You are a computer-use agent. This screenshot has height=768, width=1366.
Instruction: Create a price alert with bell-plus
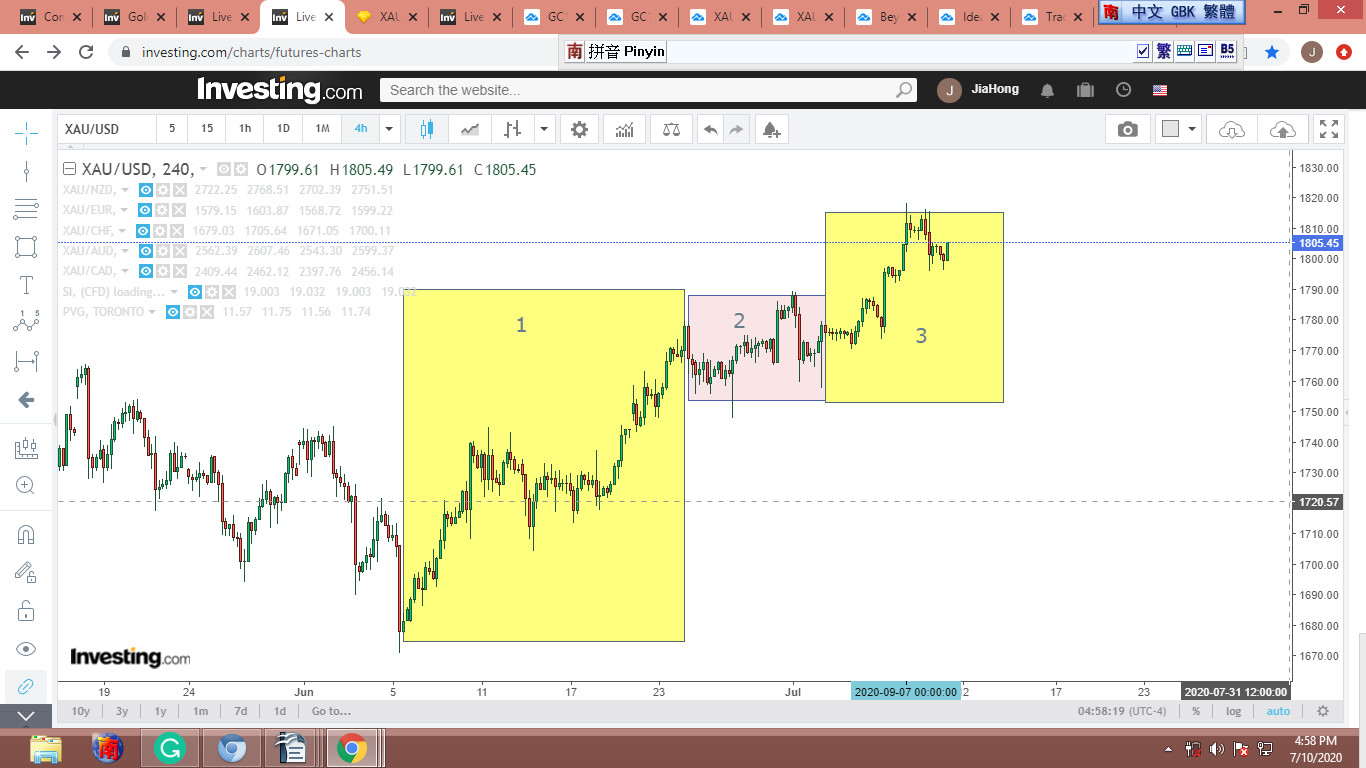point(771,129)
